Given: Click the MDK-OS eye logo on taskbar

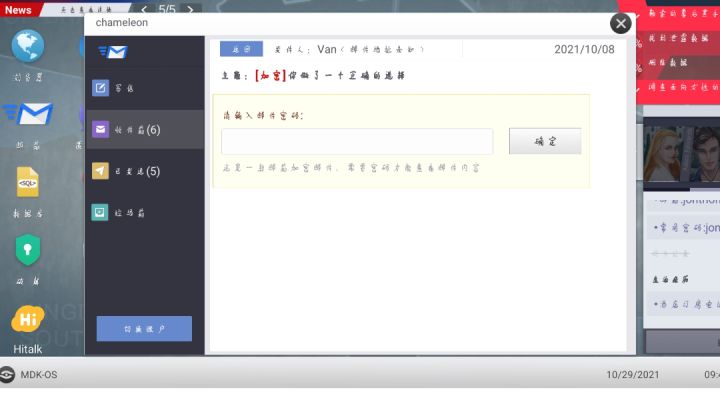Looking at the screenshot, I should click(x=7, y=375).
